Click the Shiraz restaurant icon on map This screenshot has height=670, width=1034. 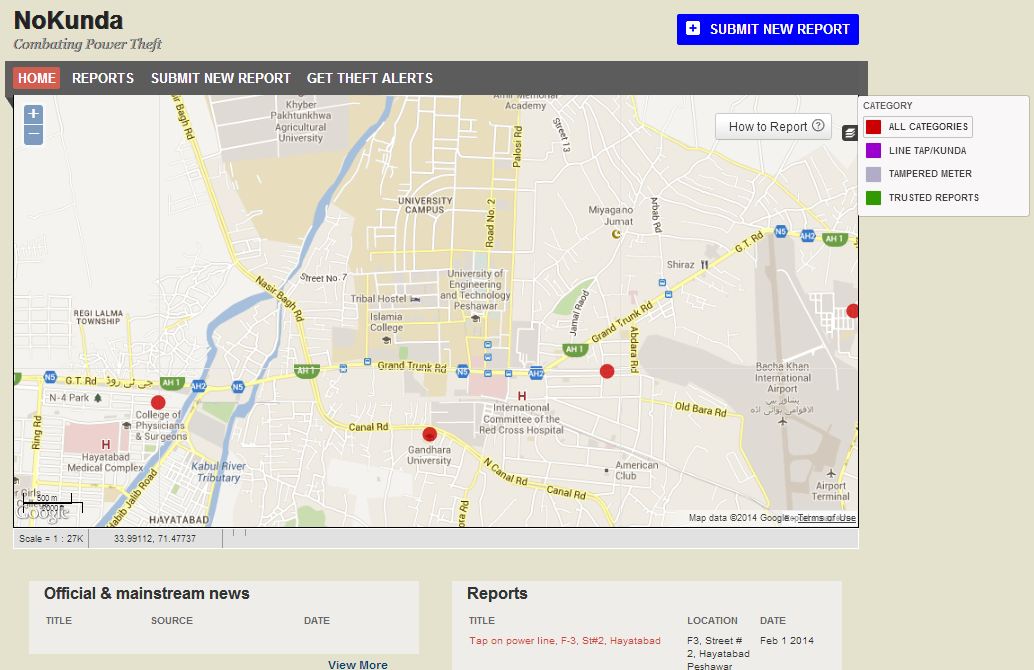[x=704, y=264]
